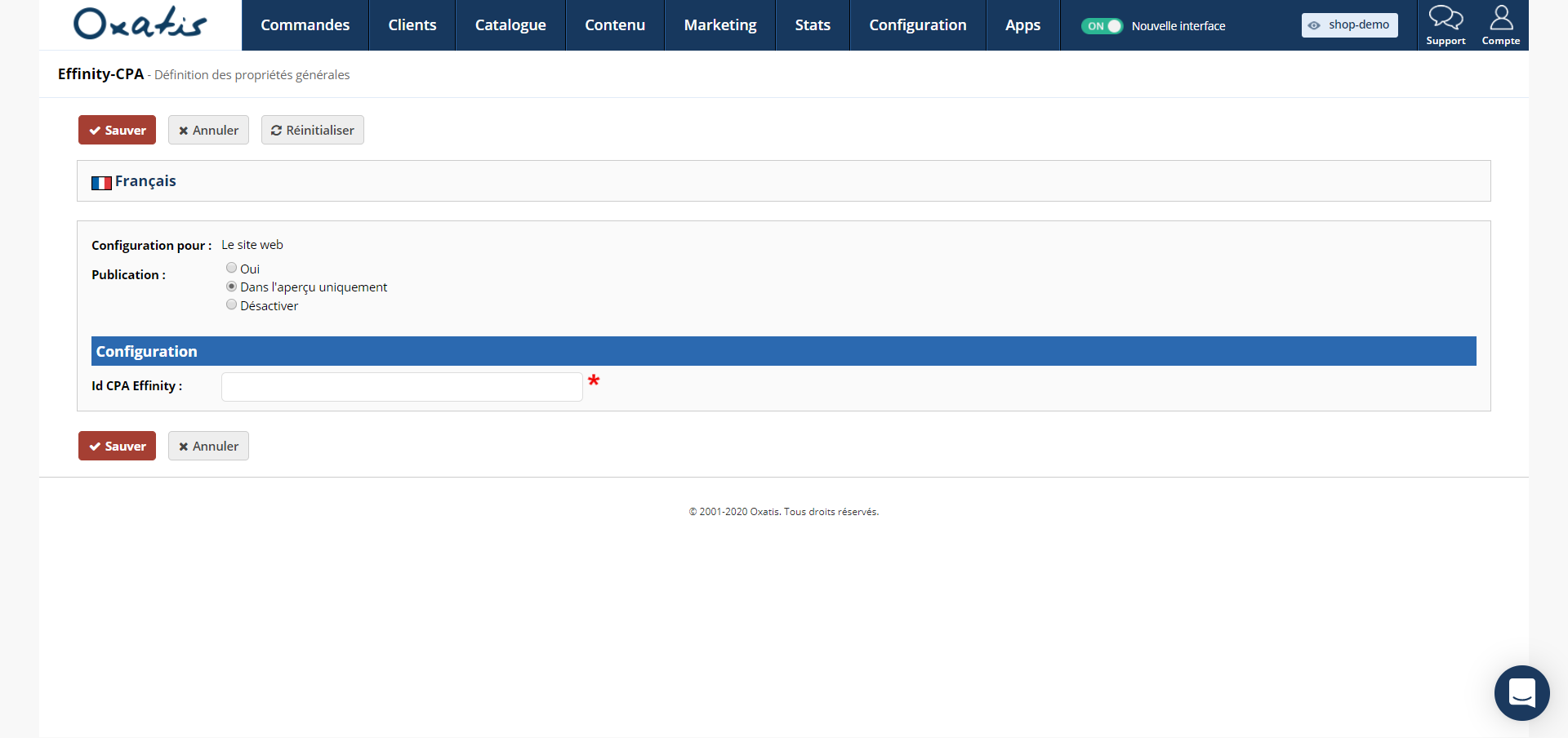Open the shop-demo preview button

tap(1350, 25)
